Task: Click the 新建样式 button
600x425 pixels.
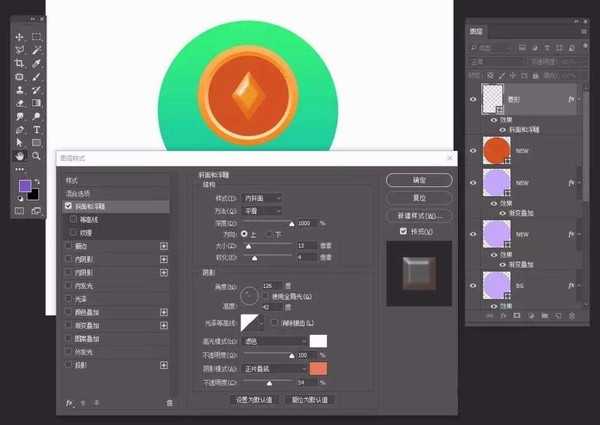Action: click(419, 215)
